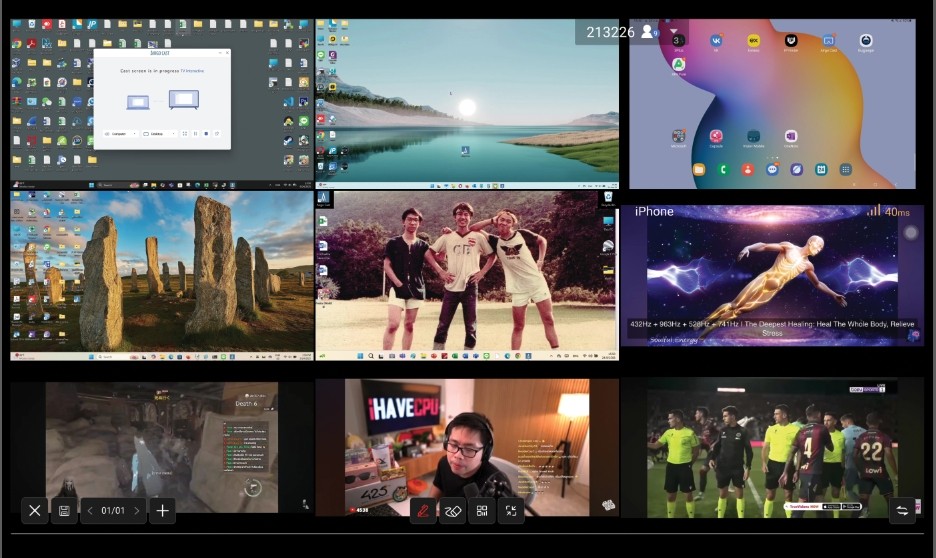Viewport: 936px width, 558px height.
Task: Click the X exit button in bottom toolbar
Action: (35, 511)
